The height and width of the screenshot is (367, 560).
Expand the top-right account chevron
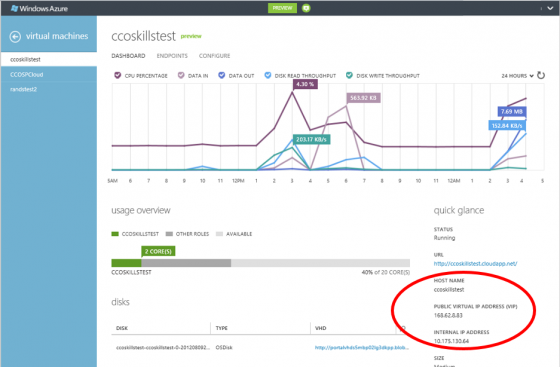(x=550, y=8)
